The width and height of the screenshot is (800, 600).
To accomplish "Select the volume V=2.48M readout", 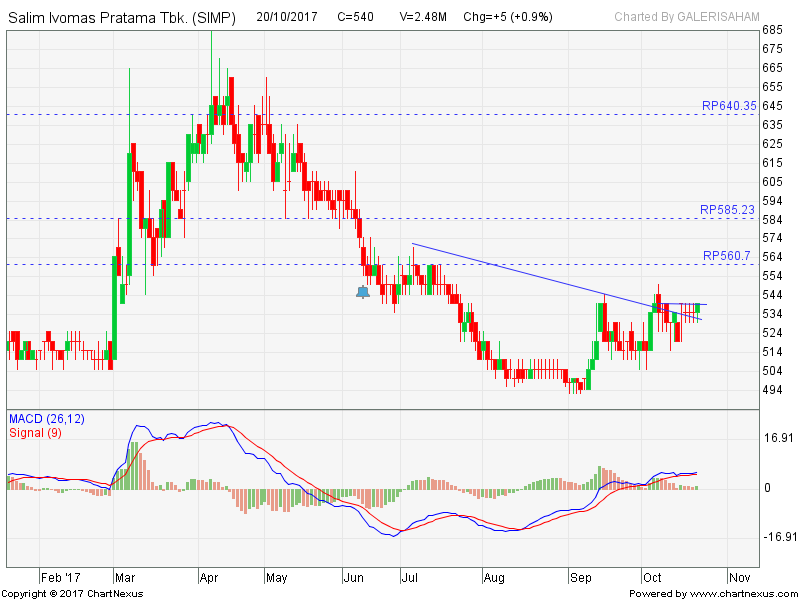I will point(425,17).
